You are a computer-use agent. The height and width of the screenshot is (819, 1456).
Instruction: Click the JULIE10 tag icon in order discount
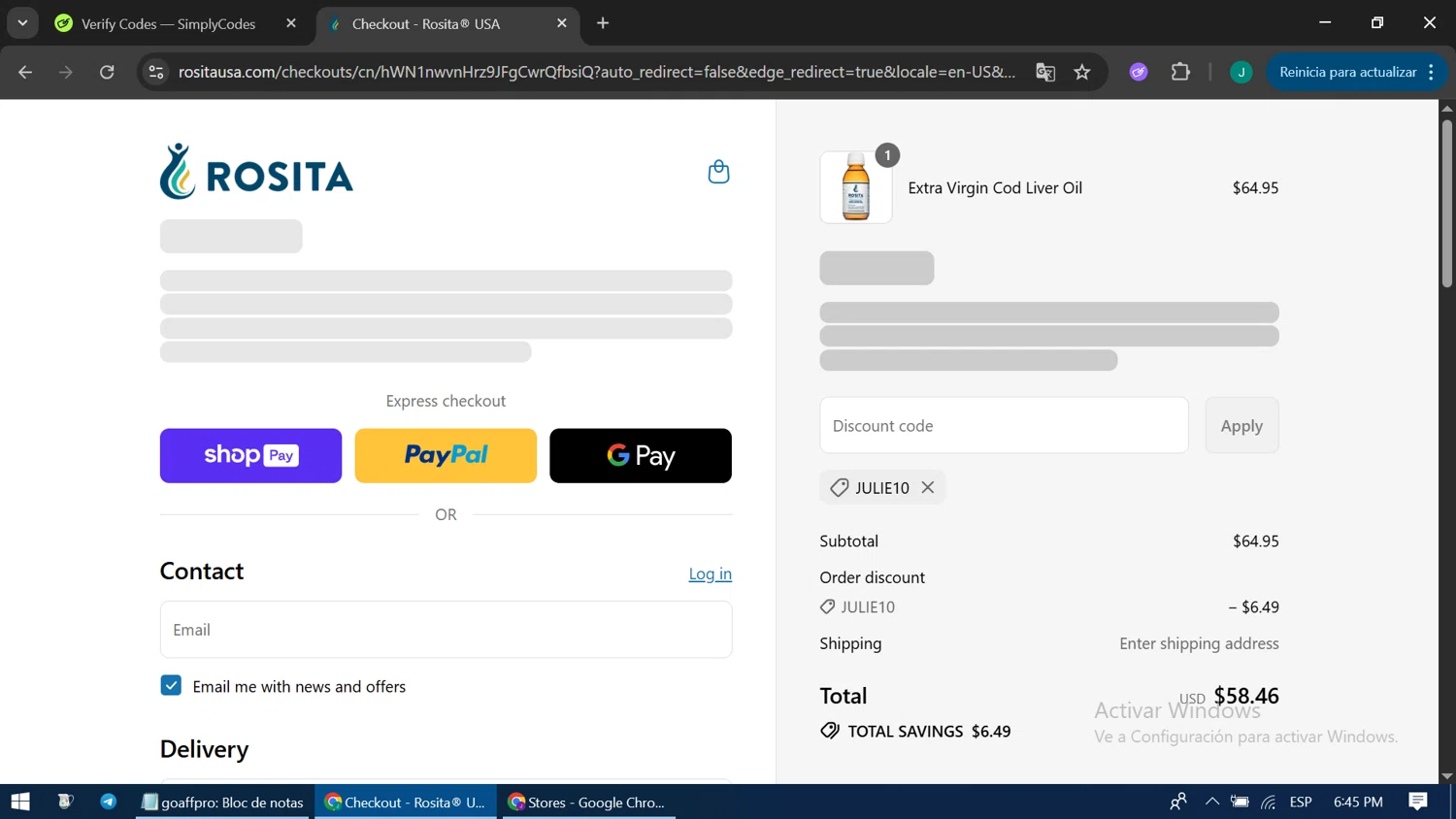coord(827,606)
